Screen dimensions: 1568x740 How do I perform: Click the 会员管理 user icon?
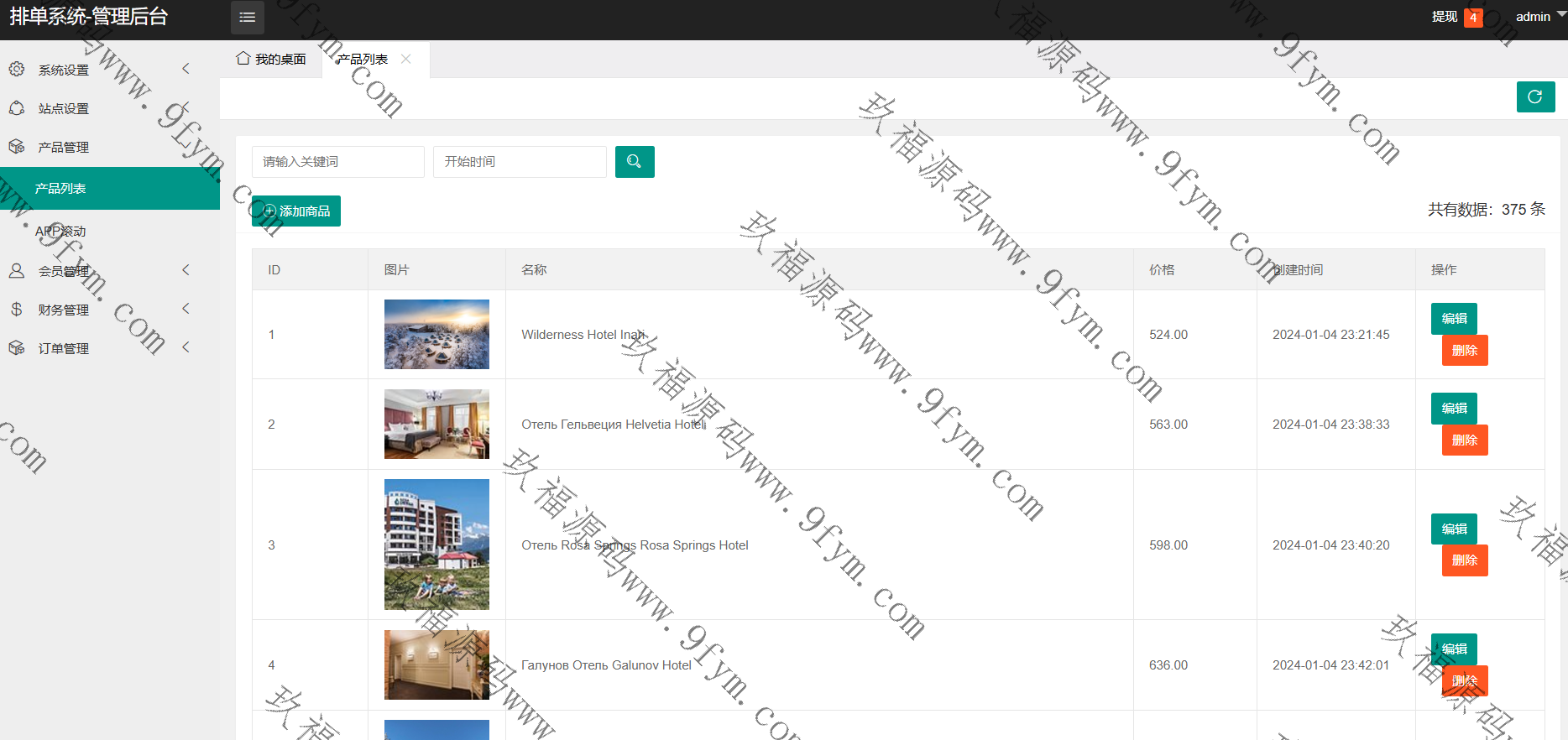[17, 271]
